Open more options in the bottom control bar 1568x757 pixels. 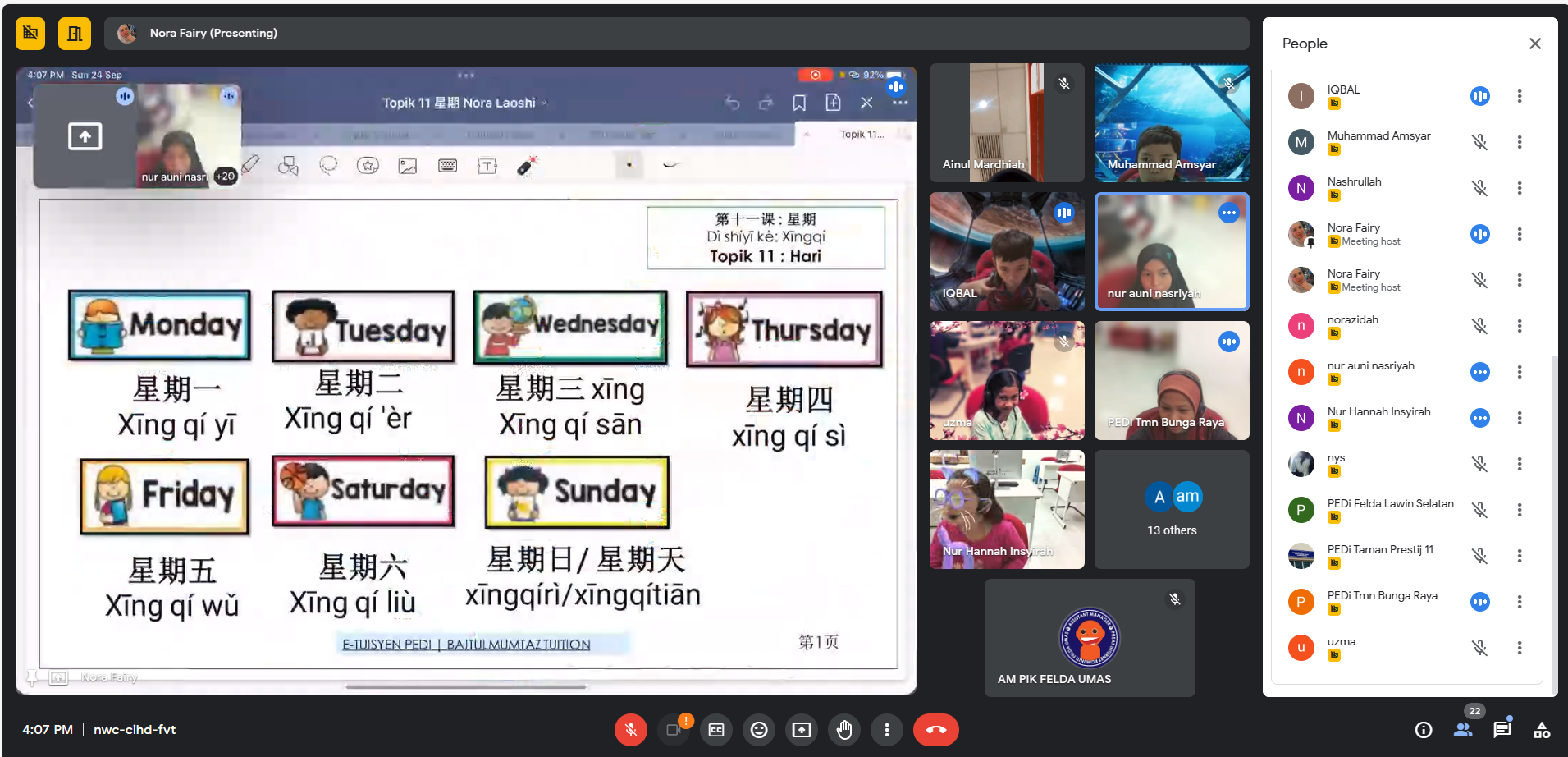pyautogui.click(x=887, y=730)
